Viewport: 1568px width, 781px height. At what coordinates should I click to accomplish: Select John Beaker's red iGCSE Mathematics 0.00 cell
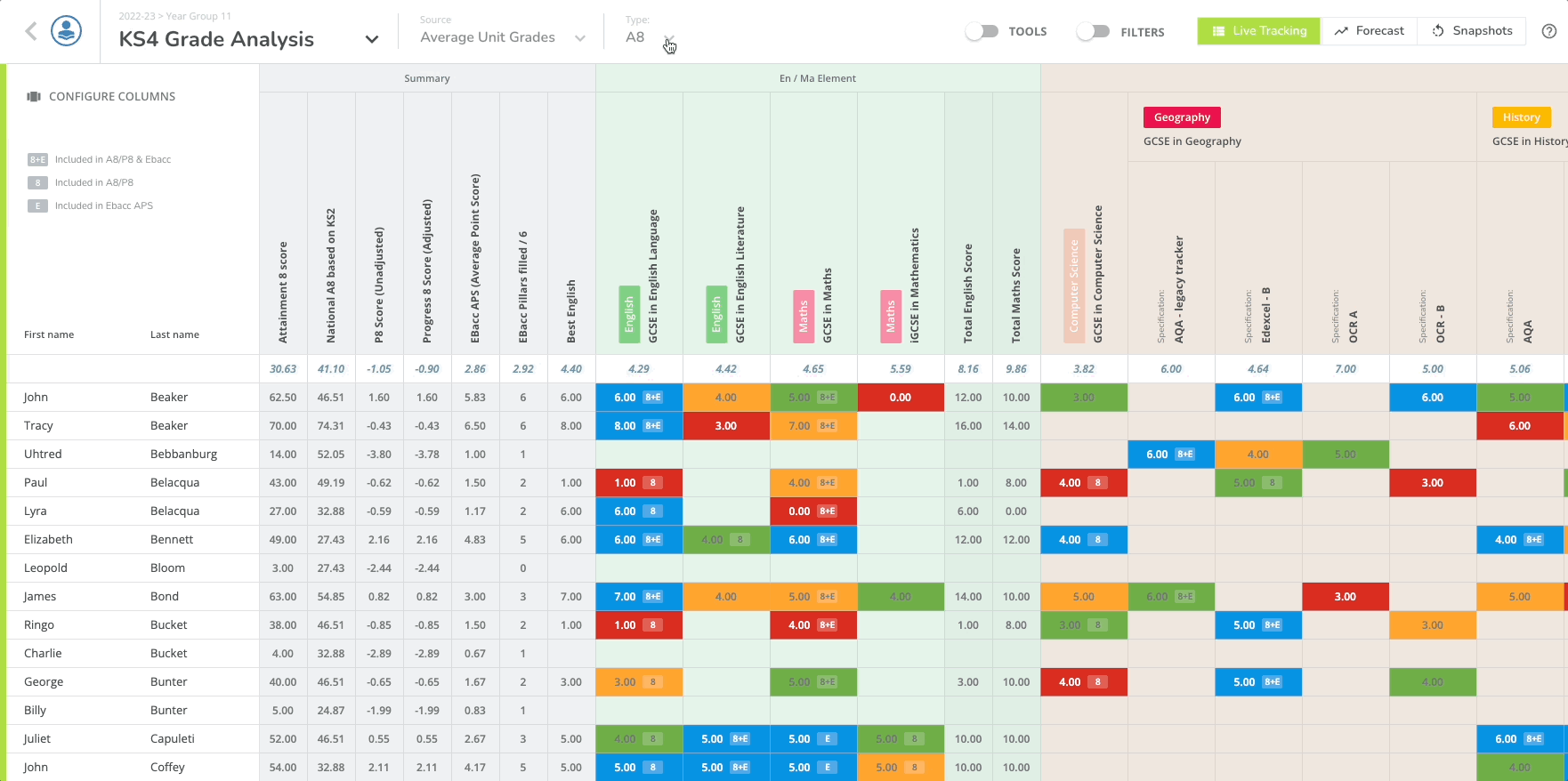point(901,398)
